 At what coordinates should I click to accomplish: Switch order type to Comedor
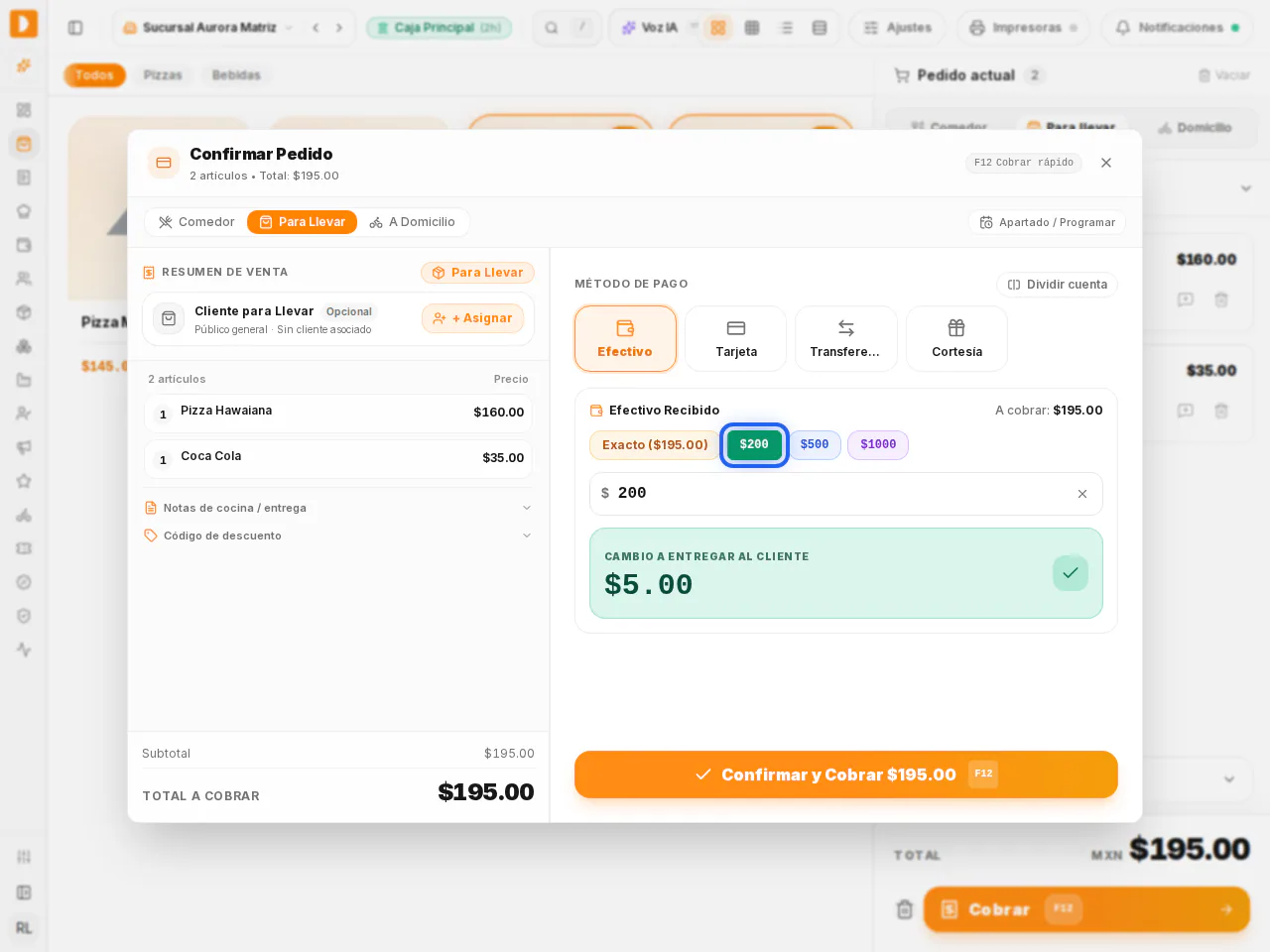(x=196, y=222)
